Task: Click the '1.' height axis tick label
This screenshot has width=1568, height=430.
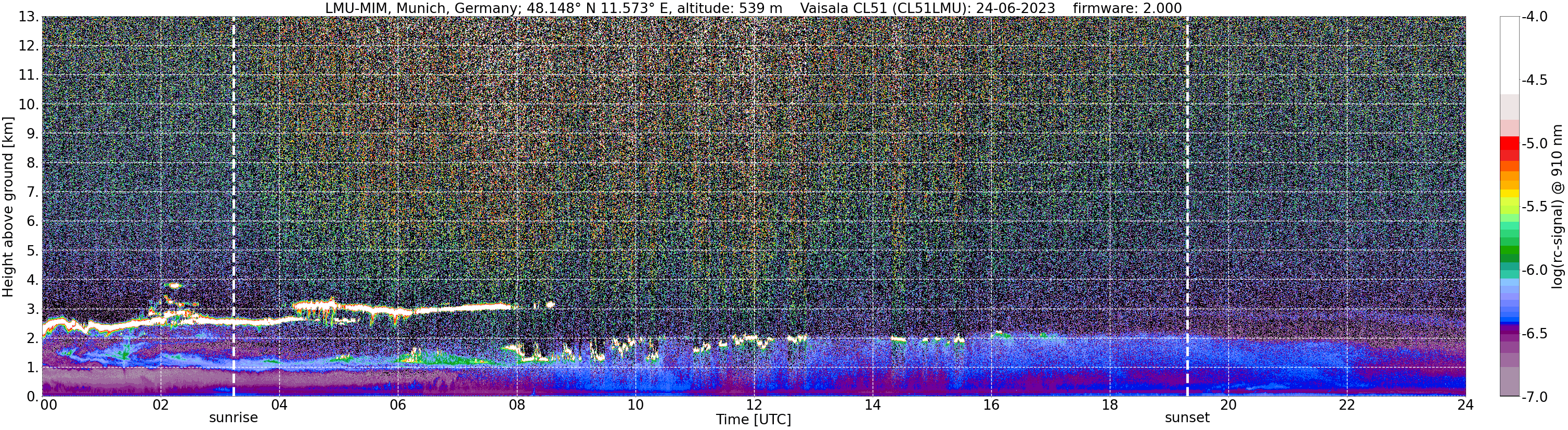Action: (33, 367)
